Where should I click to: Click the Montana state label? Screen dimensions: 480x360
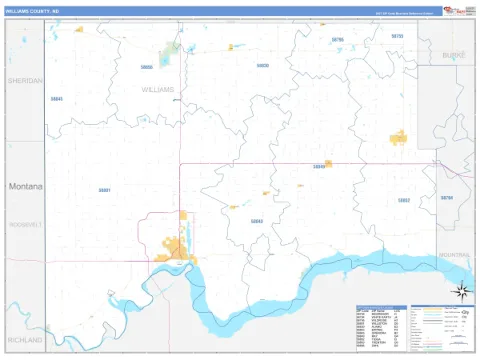(26, 186)
